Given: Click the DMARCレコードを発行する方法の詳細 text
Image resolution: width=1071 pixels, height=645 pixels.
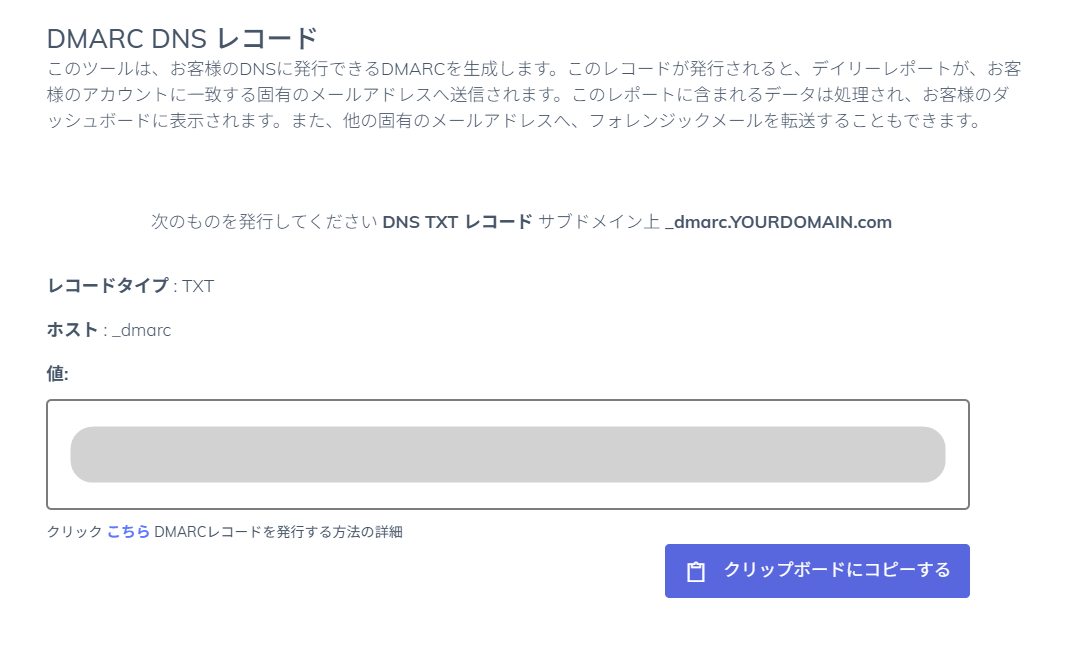Looking at the screenshot, I should (278, 532).
